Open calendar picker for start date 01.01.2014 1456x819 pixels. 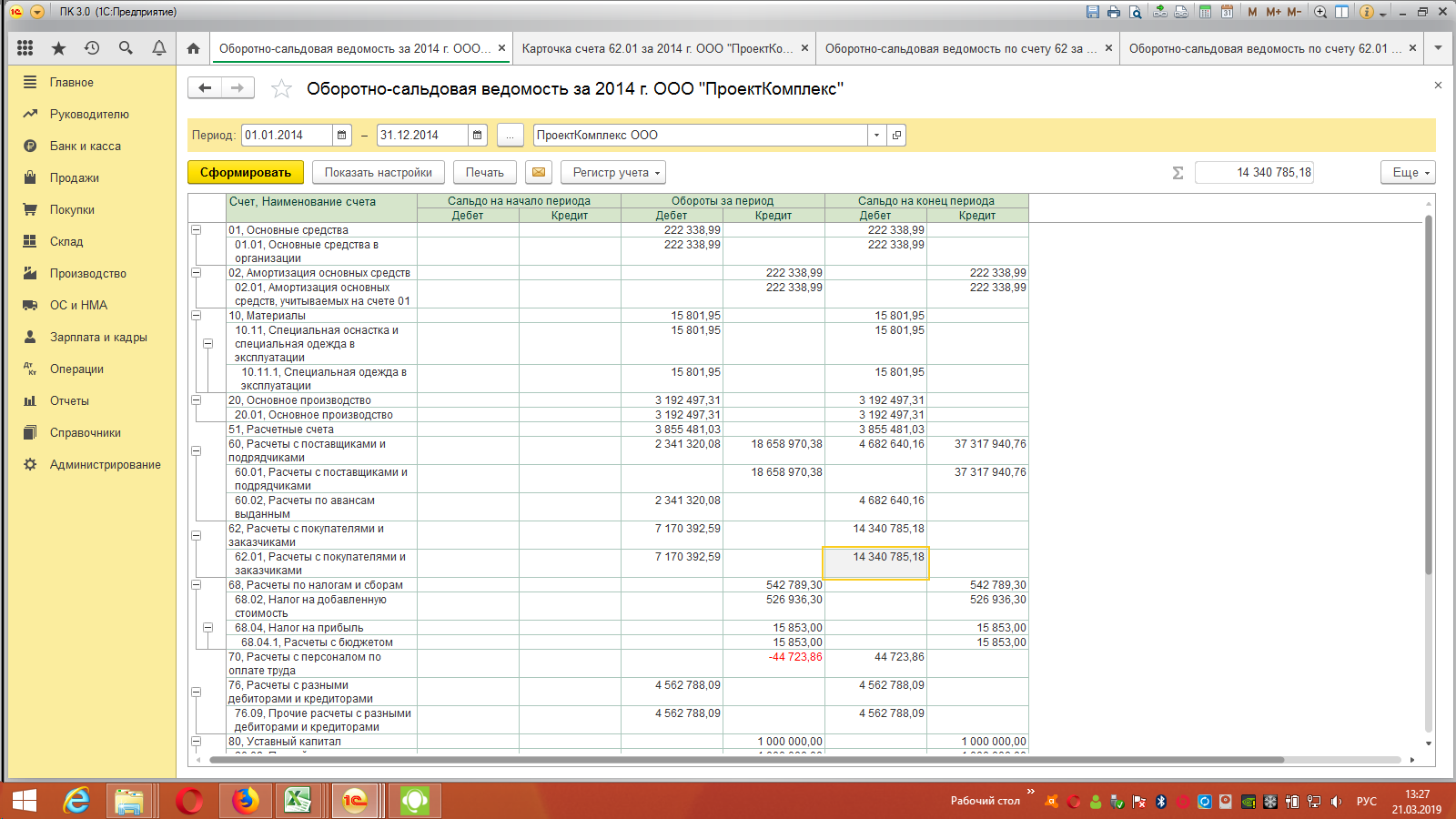pos(342,136)
